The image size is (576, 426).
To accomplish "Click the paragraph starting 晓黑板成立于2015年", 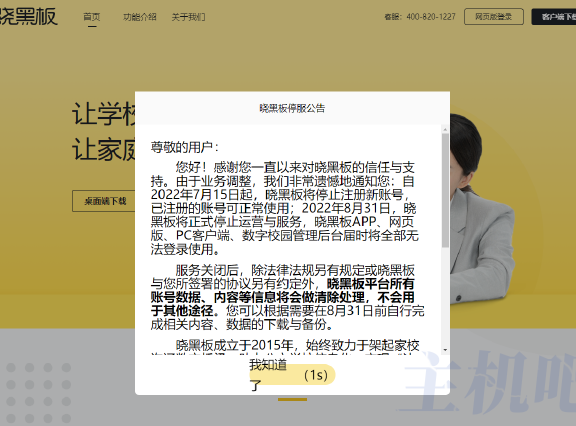I will (x=285, y=346).
